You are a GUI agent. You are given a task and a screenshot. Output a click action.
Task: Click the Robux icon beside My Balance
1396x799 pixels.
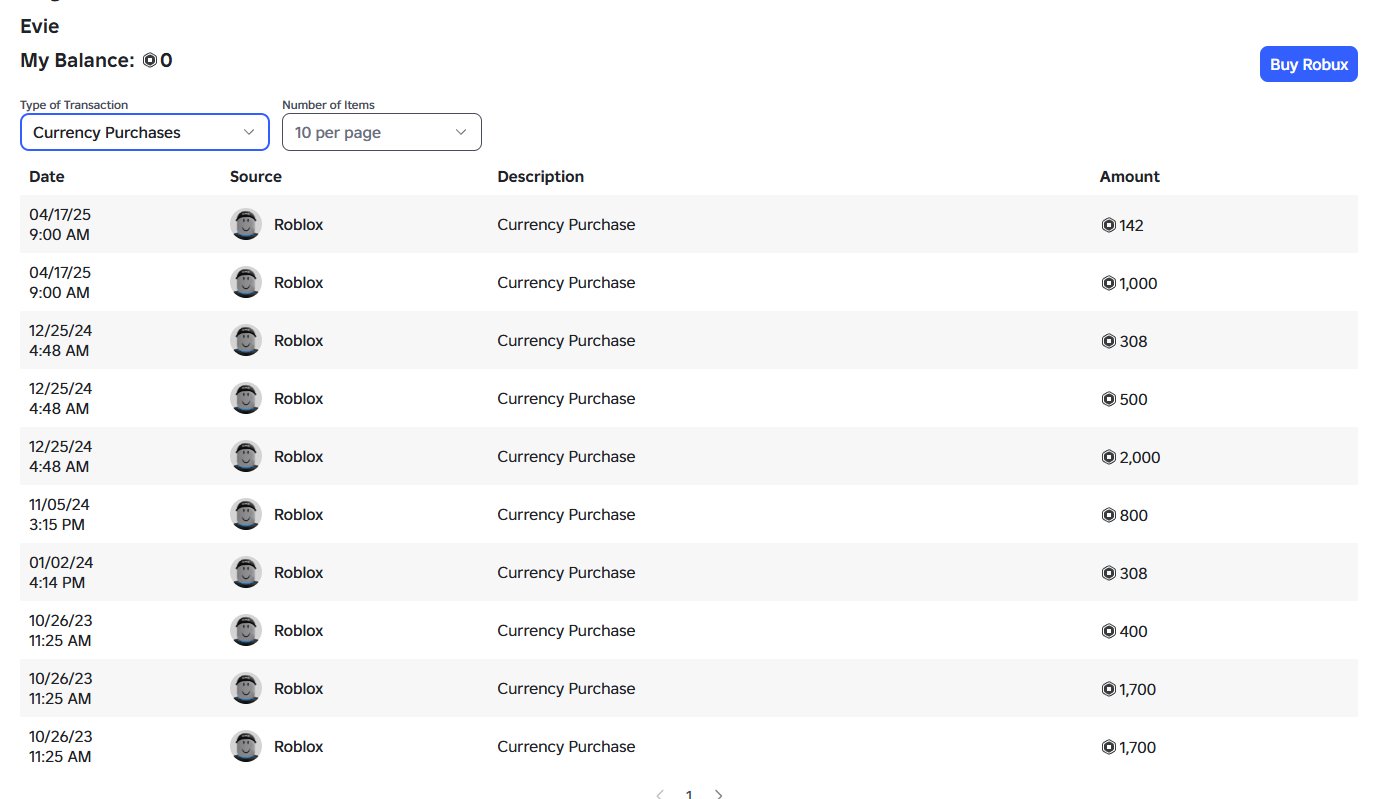[x=149, y=61]
